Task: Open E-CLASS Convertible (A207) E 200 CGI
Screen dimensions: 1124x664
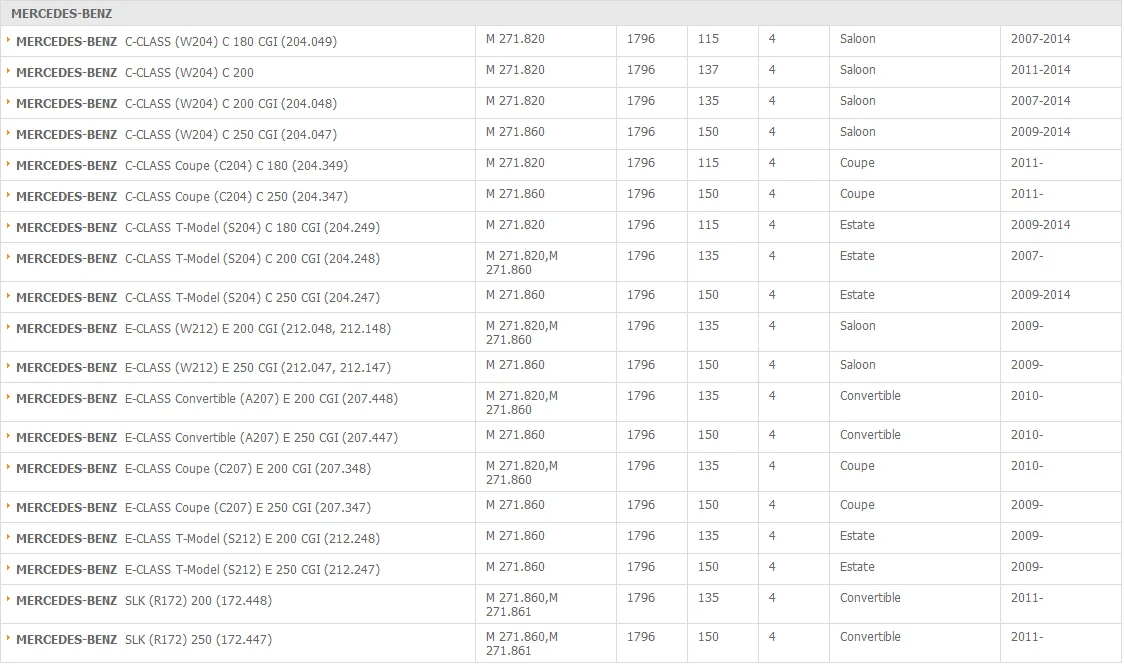Action: (207, 399)
